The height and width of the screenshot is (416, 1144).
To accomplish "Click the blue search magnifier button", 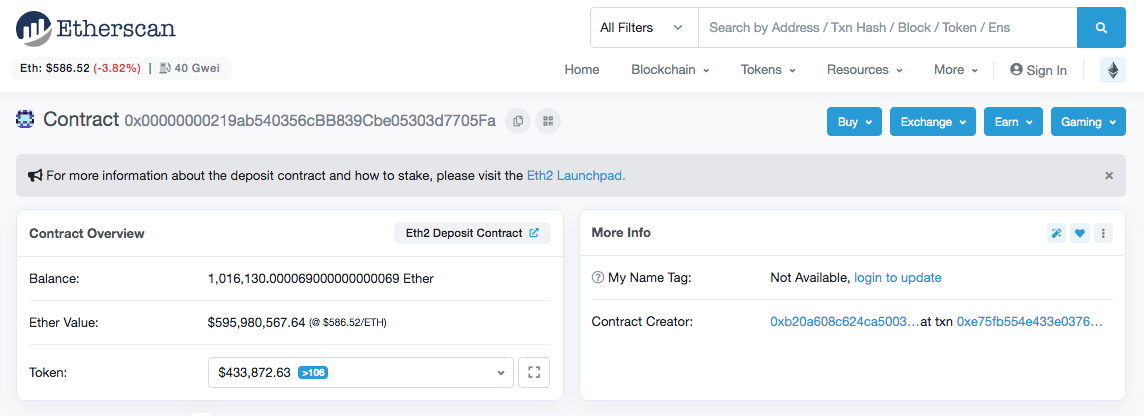I will (x=1101, y=28).
